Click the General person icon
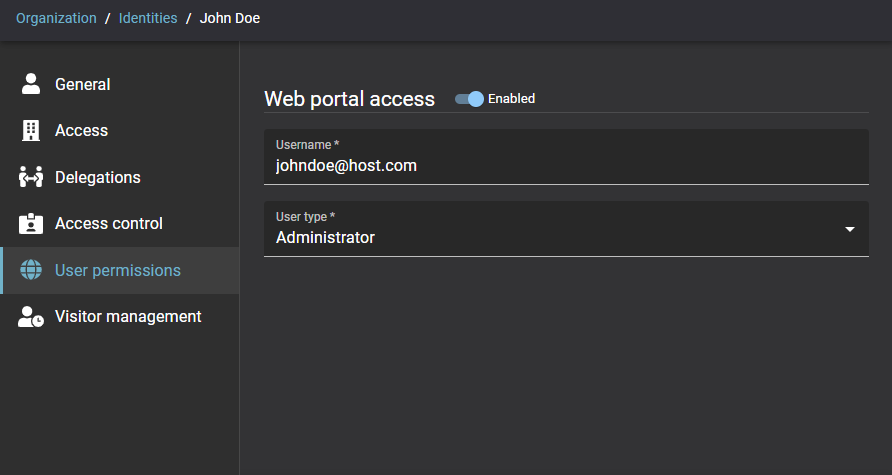Image resolution: width=892 pixels, height=475 pixels. coord(31,84)
